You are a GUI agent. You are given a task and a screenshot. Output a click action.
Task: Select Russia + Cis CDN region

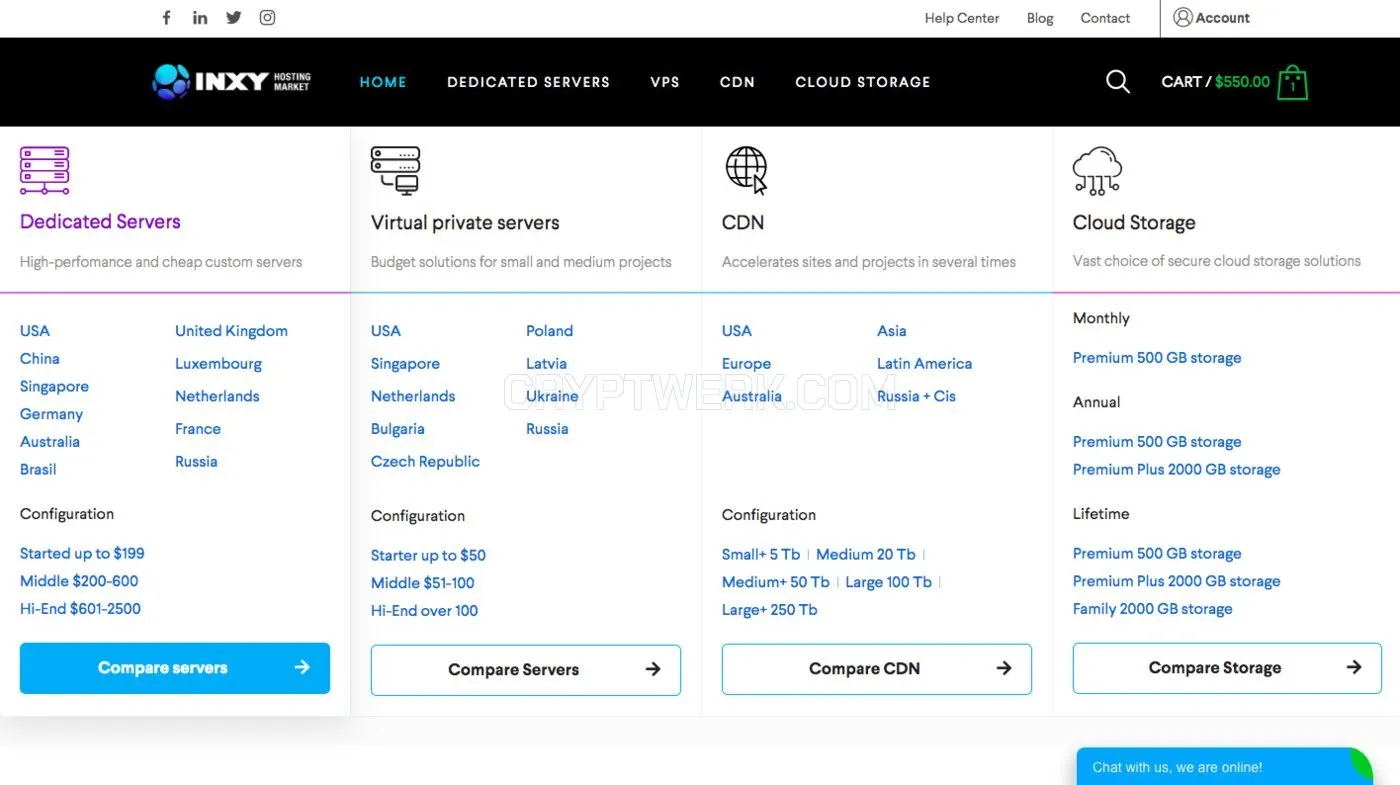[x=916, y=396]
